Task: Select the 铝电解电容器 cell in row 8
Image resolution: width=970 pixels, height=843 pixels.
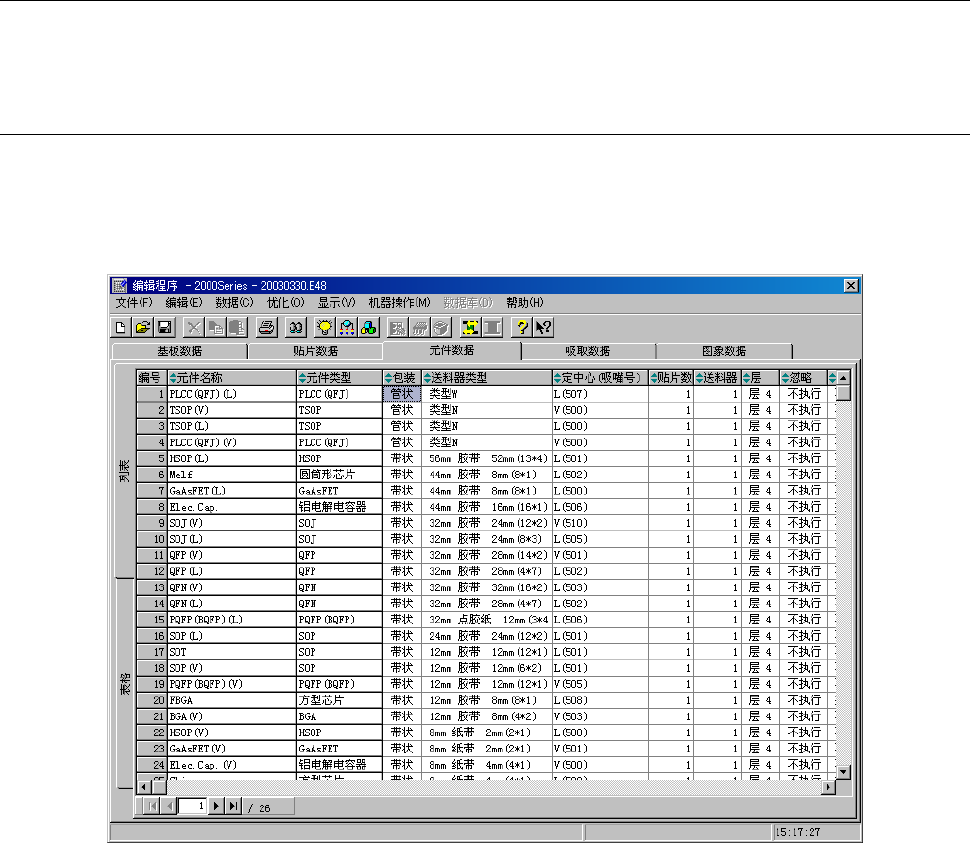Action: pos(340,507)
